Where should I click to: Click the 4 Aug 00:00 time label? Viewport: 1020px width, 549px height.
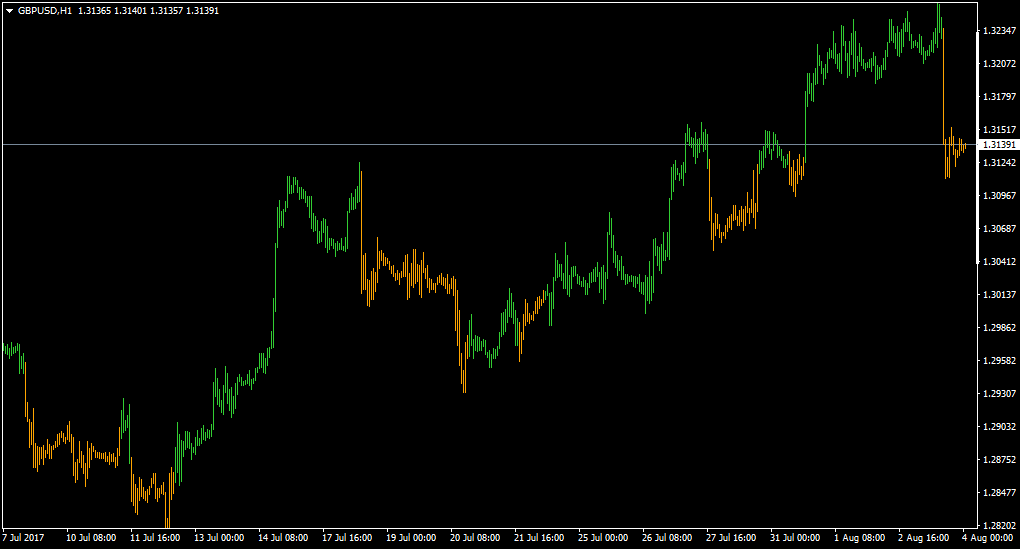pyautogui.click(x=987, y=537)
